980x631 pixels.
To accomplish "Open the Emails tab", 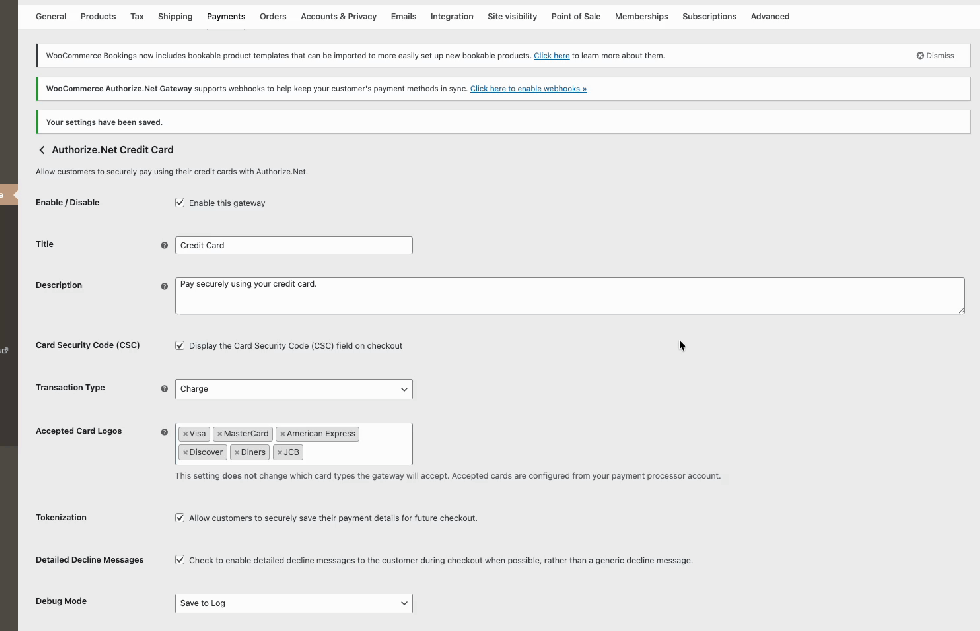I will (404, 16).
